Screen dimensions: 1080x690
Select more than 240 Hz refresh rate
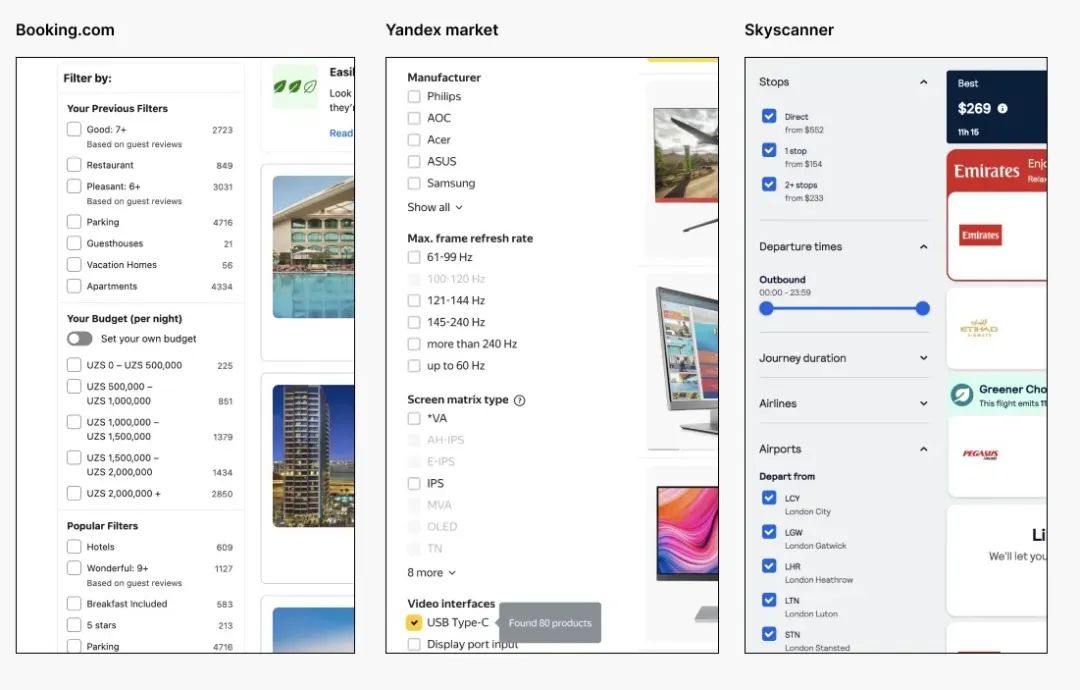[414, 344]
